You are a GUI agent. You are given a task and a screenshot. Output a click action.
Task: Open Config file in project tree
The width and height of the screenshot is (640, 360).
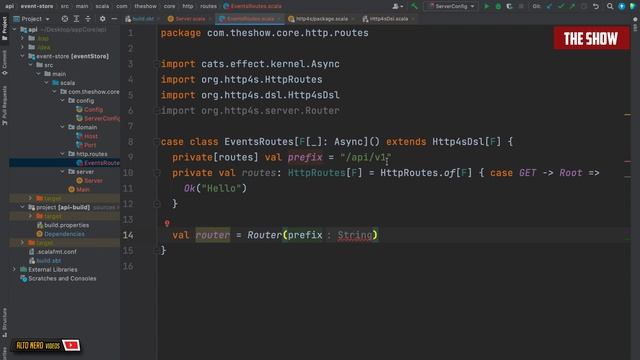coord(93,109)
